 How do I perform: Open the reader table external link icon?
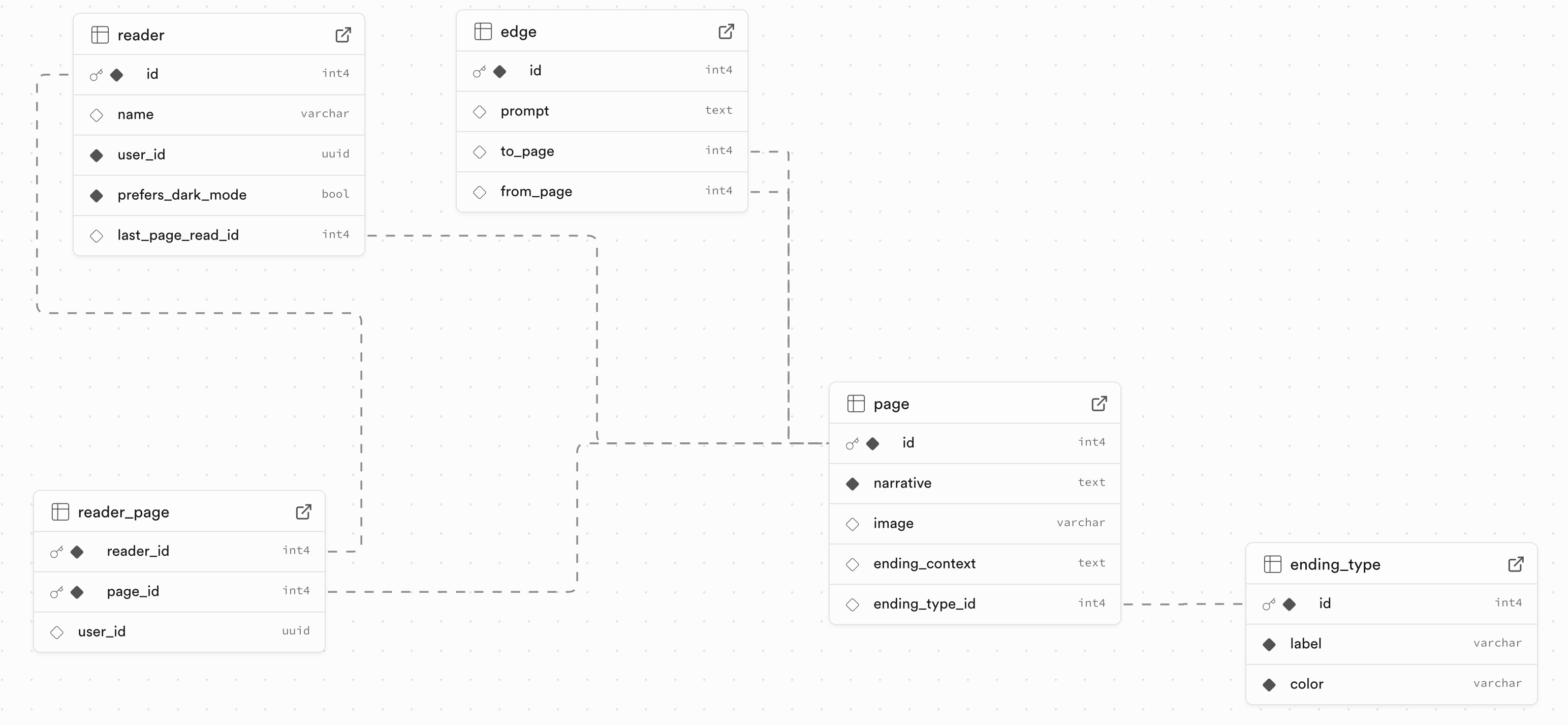(343, 35)
